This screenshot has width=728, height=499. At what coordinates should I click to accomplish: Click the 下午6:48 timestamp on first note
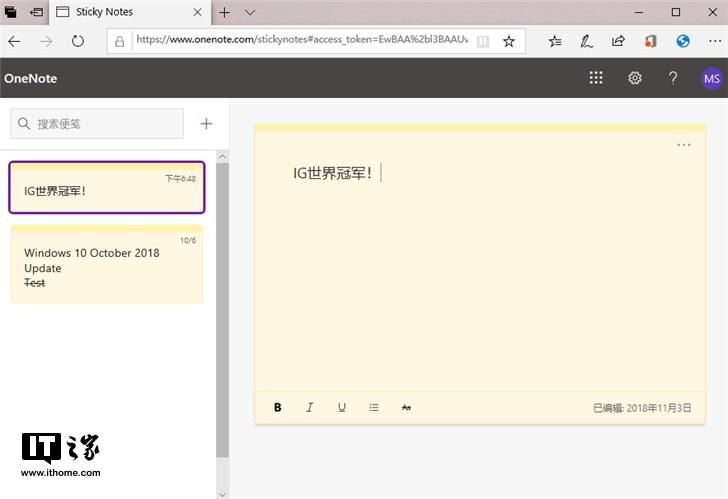tap(181, 179)
